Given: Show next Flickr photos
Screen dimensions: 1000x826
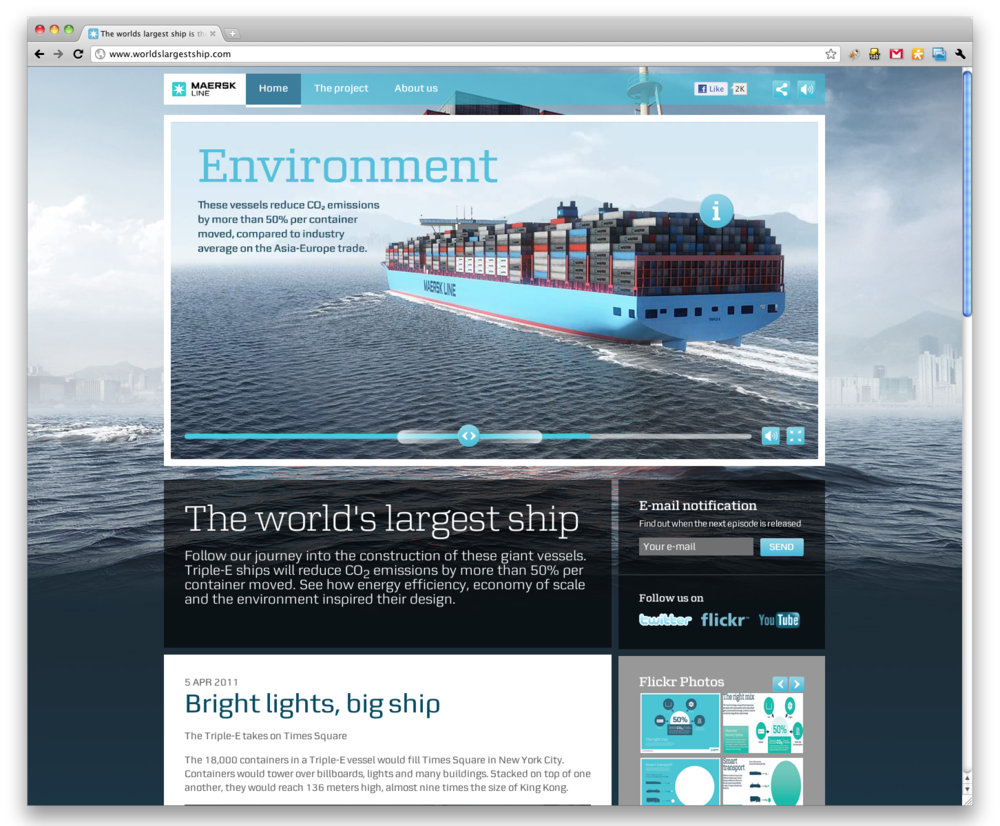Looking at the screenshot, I should click(x=797, y=684).
